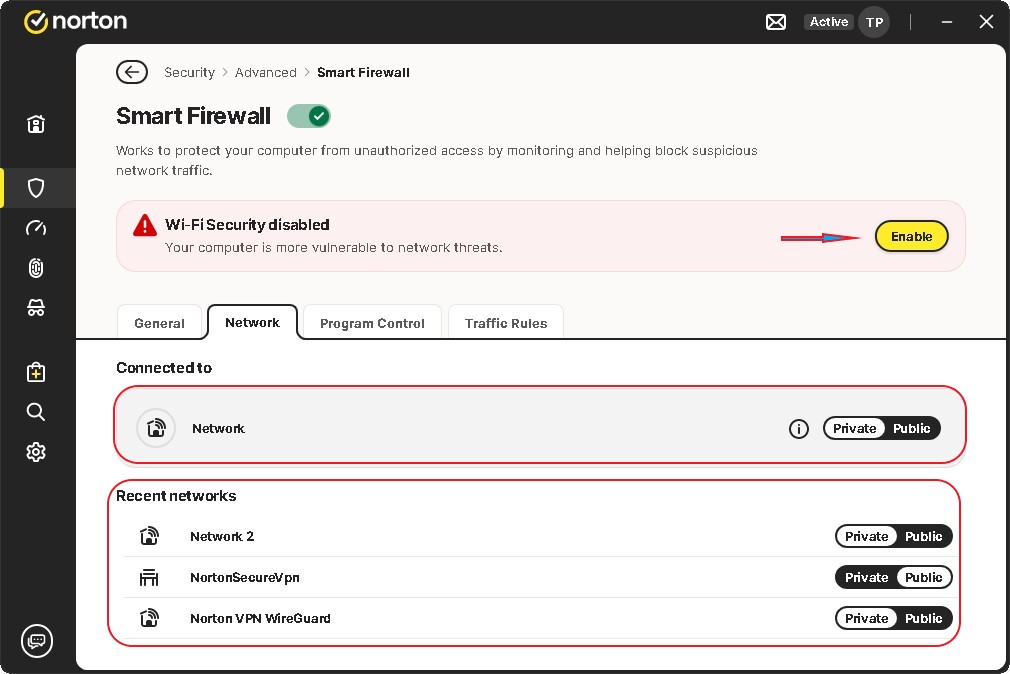
Task: Open the Settings gear in sidebar
Action: click(x=36, y=452)
